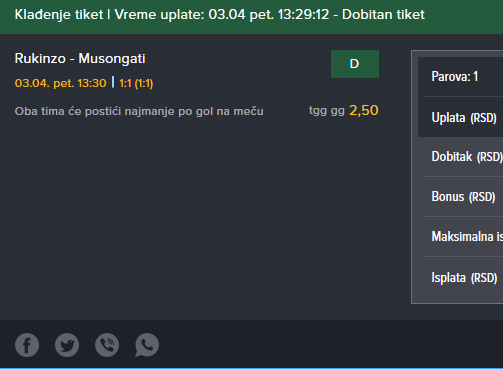This screenshot has width=503, height=369.
Task: Click the score result 1:1 (1:1)
Action: coord(136,83)
